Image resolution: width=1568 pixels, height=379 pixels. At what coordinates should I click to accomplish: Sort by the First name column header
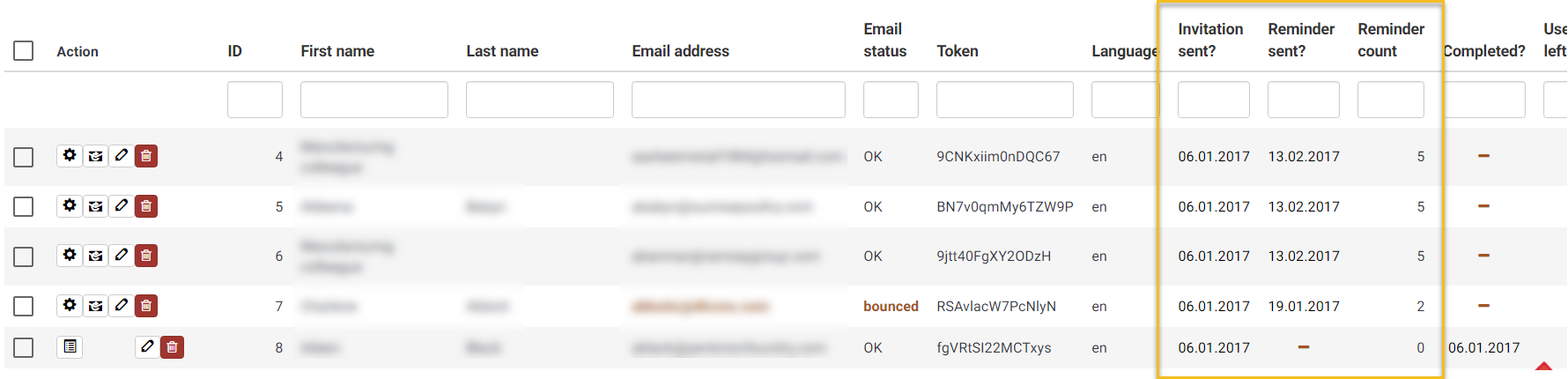[x=337, y=51]
